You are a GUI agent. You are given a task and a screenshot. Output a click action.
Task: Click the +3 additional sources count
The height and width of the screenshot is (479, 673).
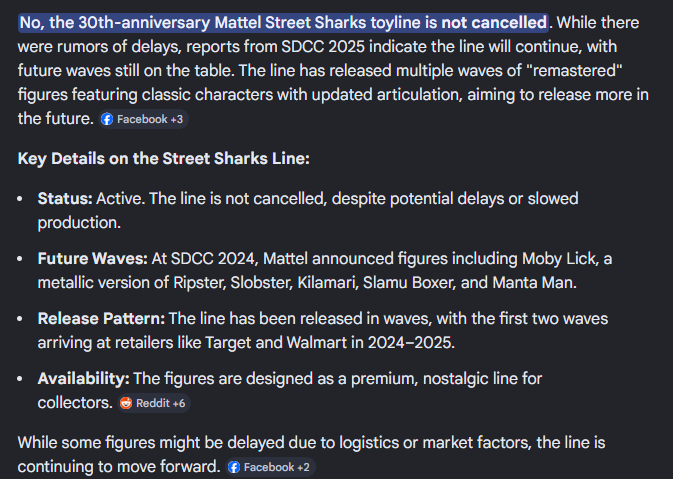tap(177, 119)
